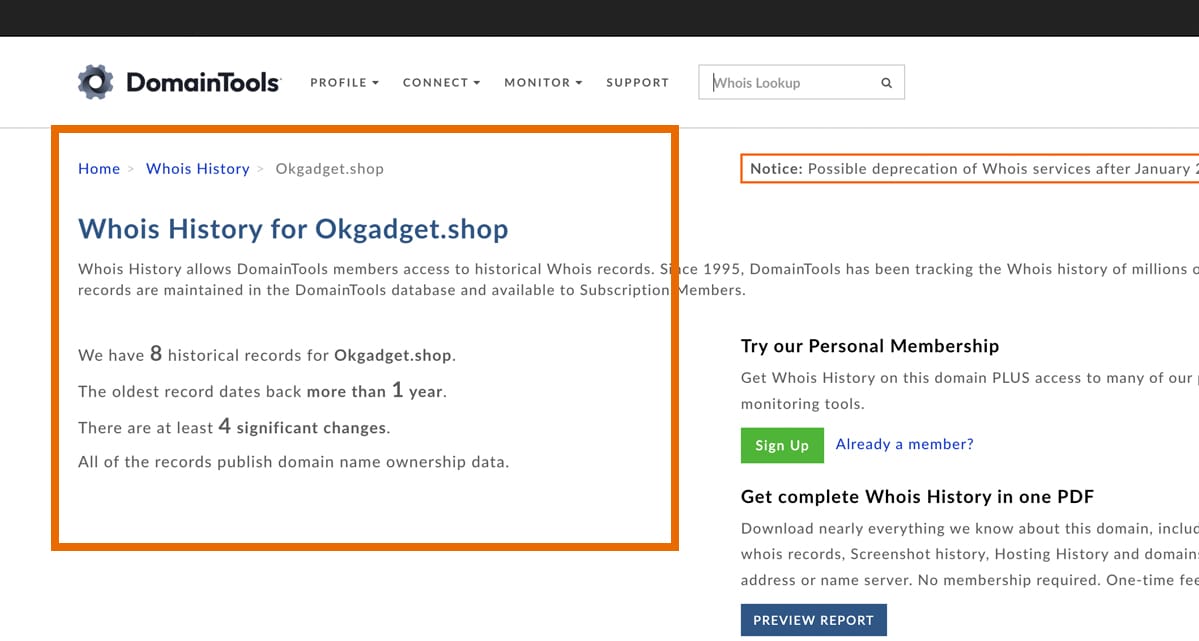The width and height of the screenshot is (1199, 641).
Task: Click the Sign Up button
Action: coord(782,445)
